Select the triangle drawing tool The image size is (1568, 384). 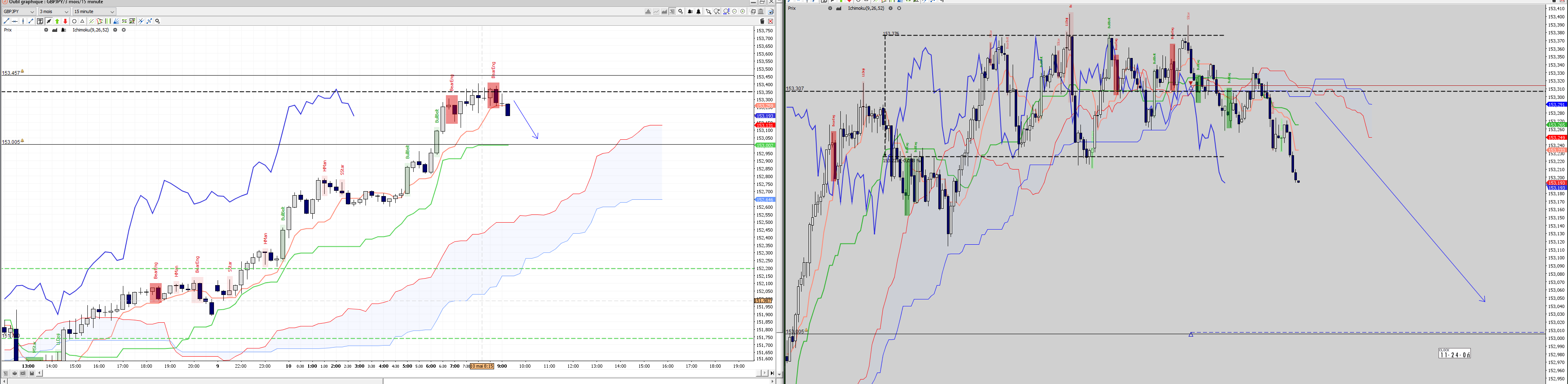click(82, 21)
